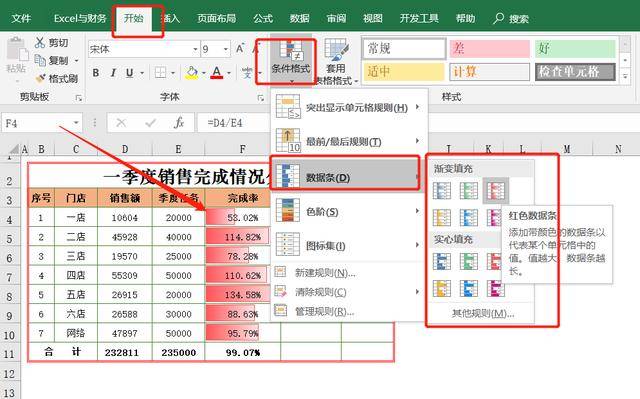This screenshot has width=640, height=399.
Task: Click the Cut (剪切) scissors icon
Action: click(40, 42)
